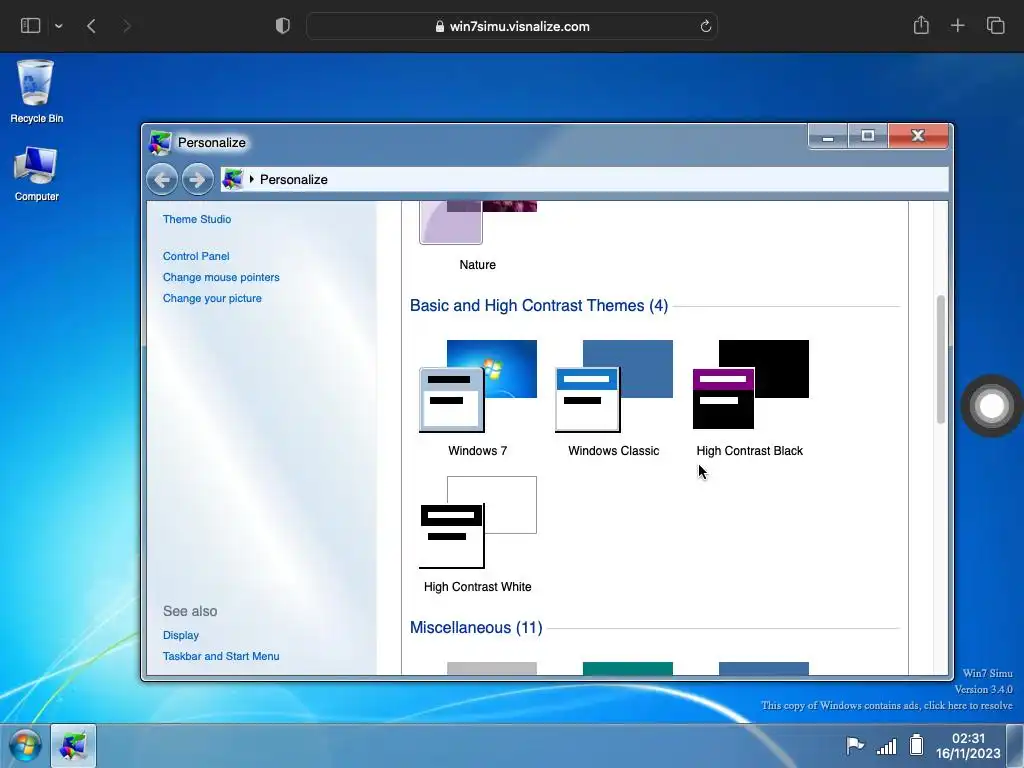Screen dimensions: 1024x768
Task: Click the taskbar clock showing 02:31
Action: (968, 745)
